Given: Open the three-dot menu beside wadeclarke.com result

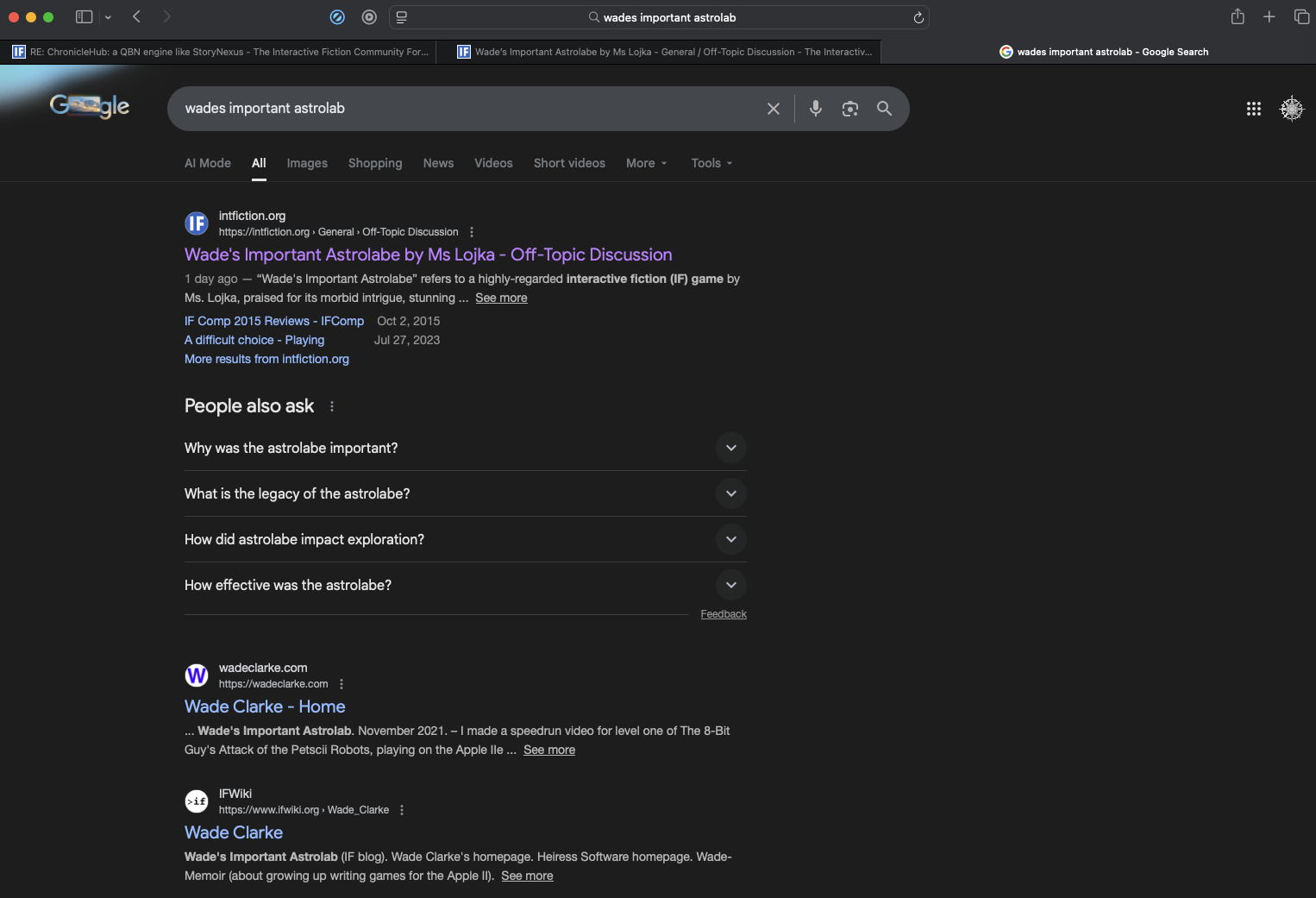Looking at the screenshot, I should tap(342, 684).
